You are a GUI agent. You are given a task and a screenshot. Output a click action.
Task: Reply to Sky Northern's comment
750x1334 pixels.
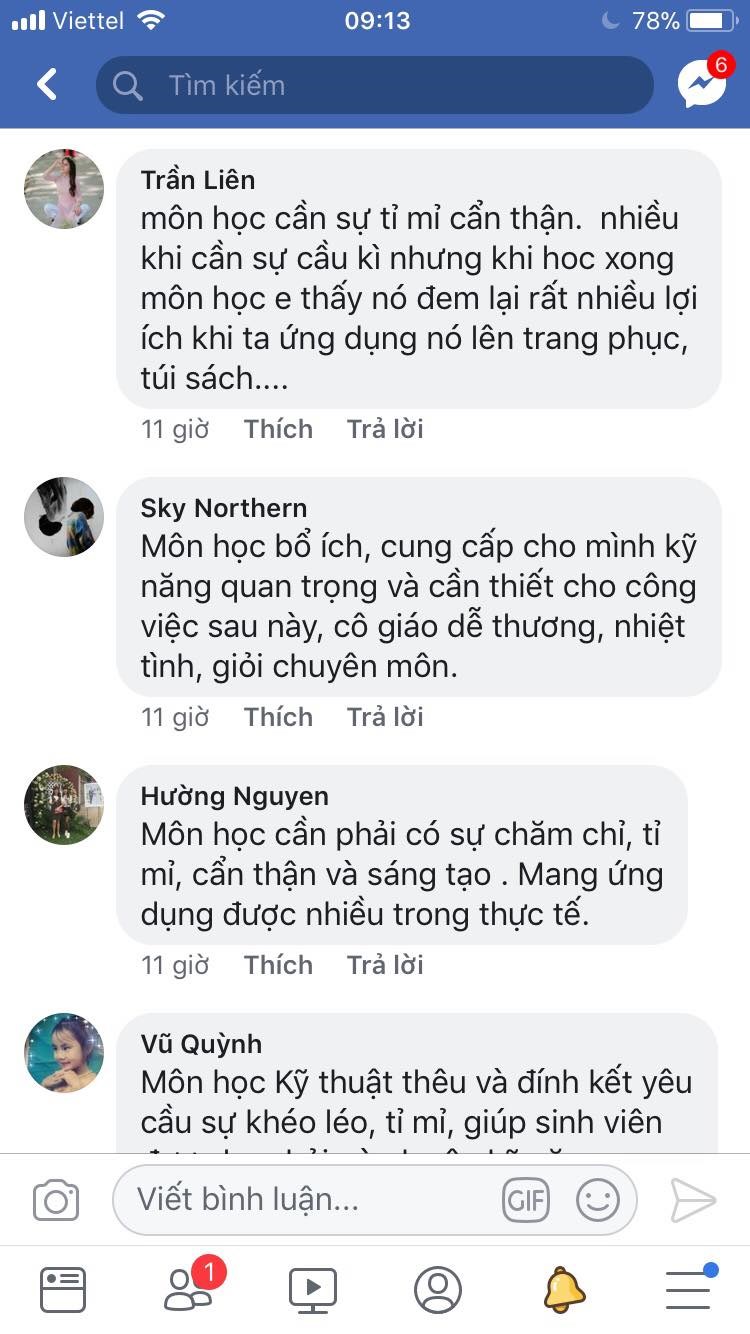pyautogui.click(x=385, y=717)
